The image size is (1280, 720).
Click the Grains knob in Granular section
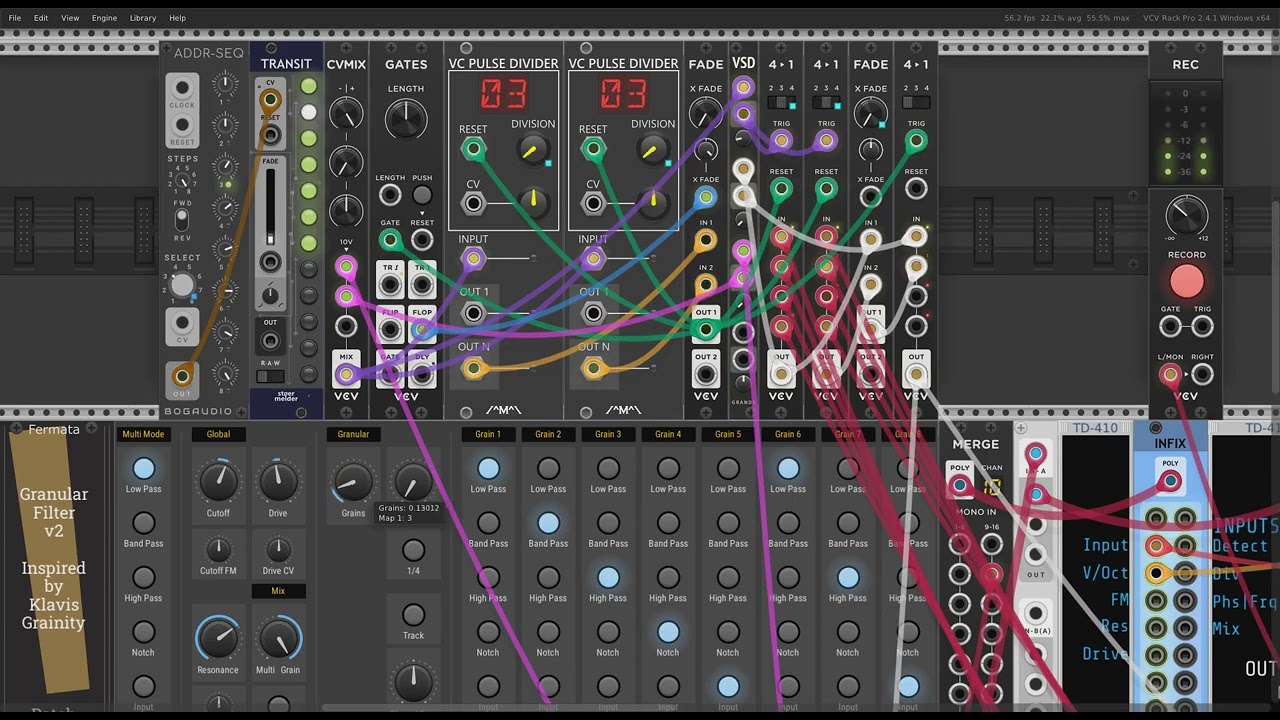point(352,482)
